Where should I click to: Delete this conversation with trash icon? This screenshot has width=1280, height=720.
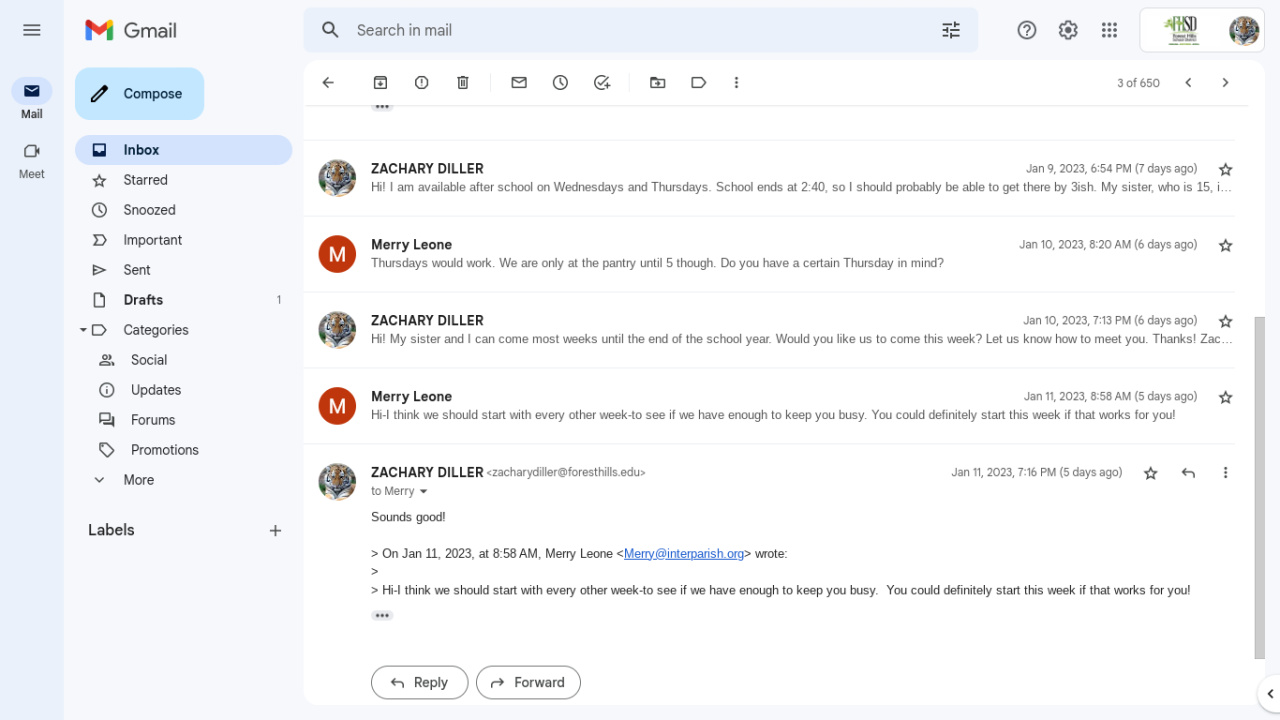pyautogui.click(x=463, y=83)
